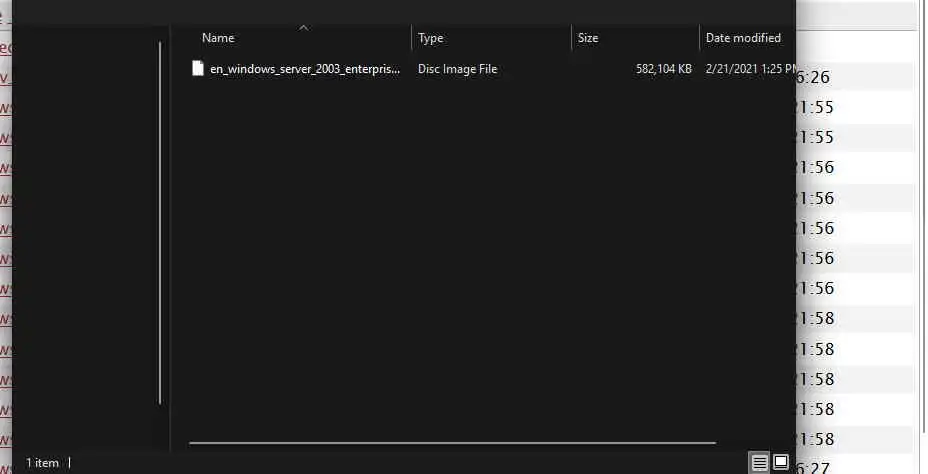
Task: Sort files by Name column header
Action: click(218, 38)
